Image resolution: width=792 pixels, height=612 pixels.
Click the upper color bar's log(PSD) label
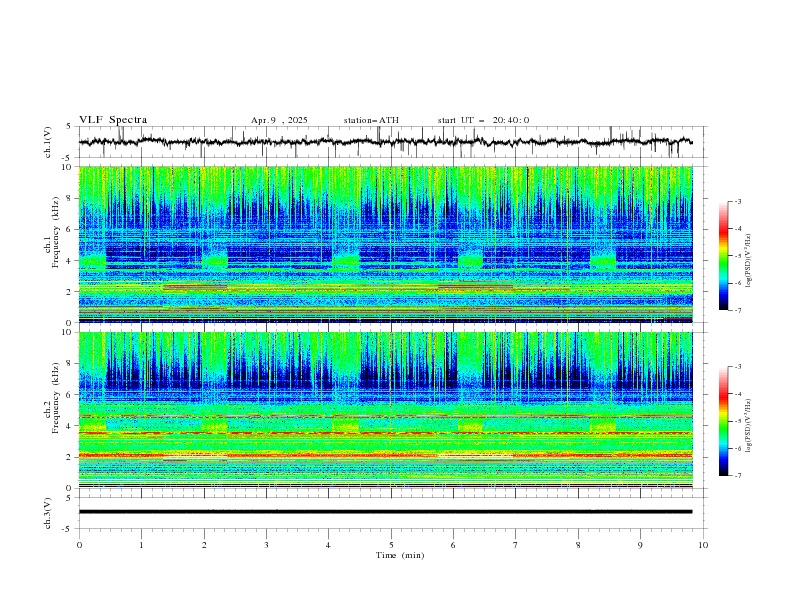[748, 261]
